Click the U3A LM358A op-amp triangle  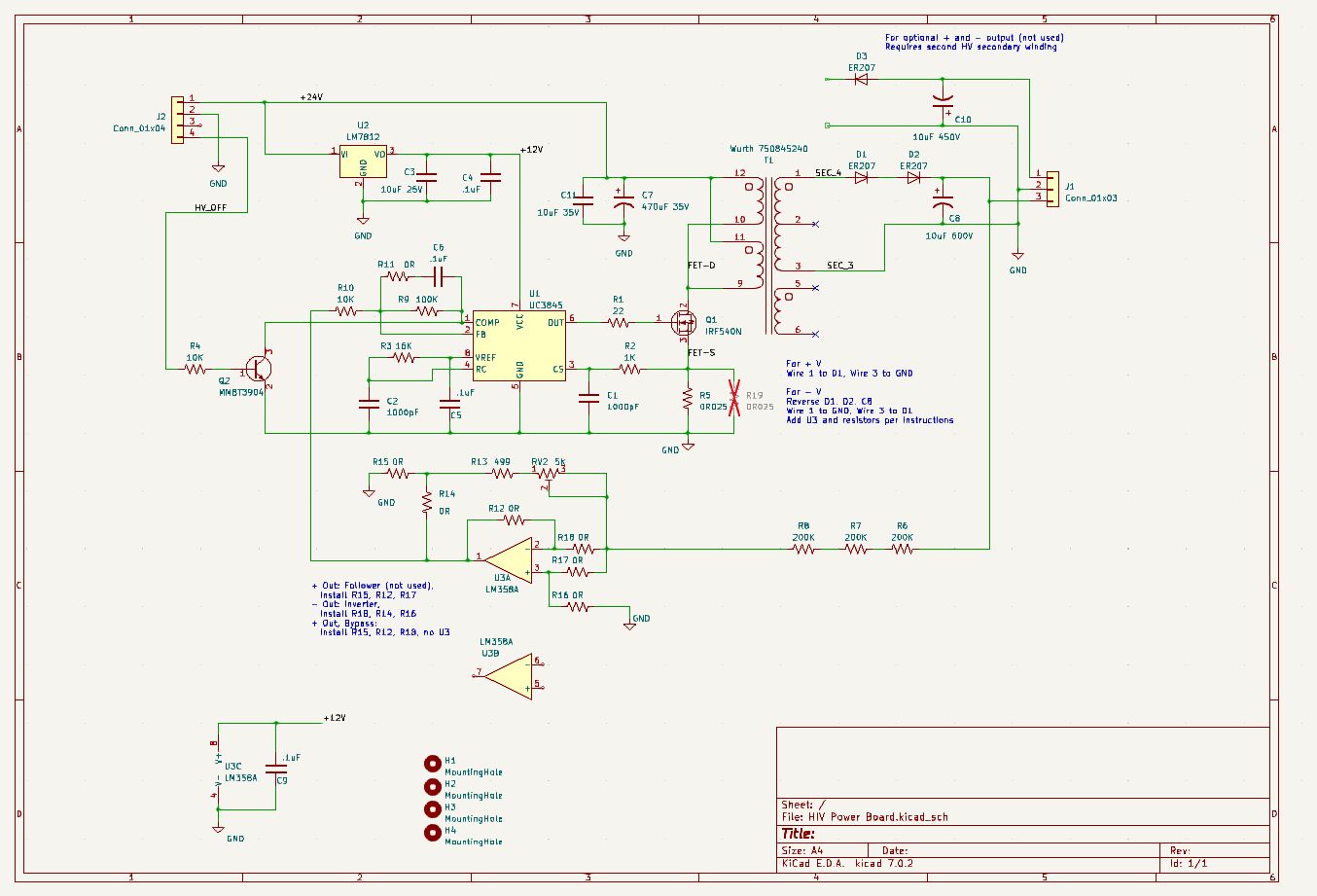[509, 560]
